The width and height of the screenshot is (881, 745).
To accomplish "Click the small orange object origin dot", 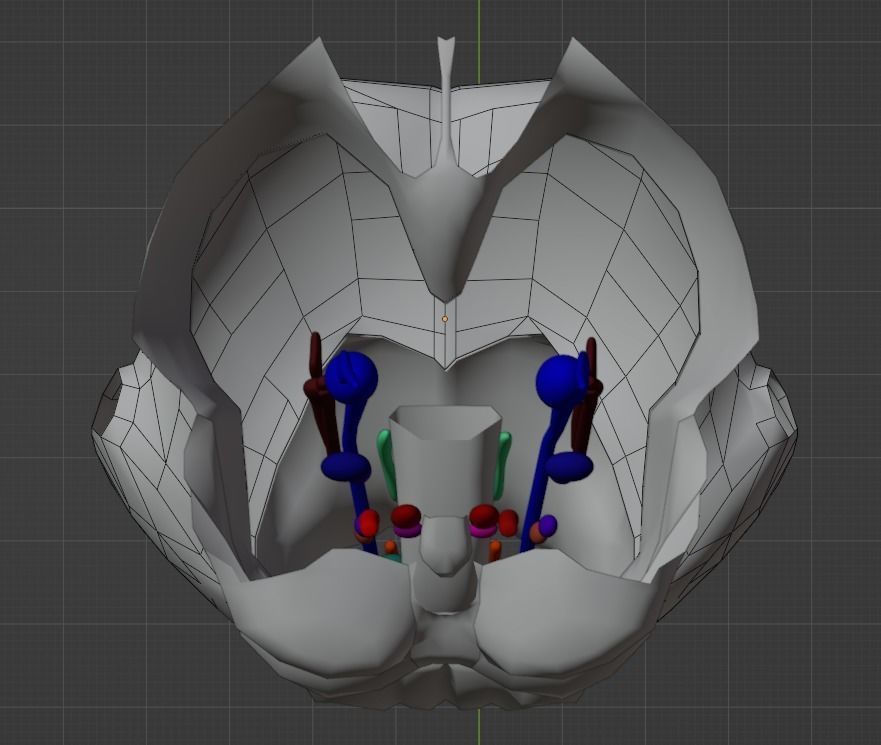I will tap(445, 319).
